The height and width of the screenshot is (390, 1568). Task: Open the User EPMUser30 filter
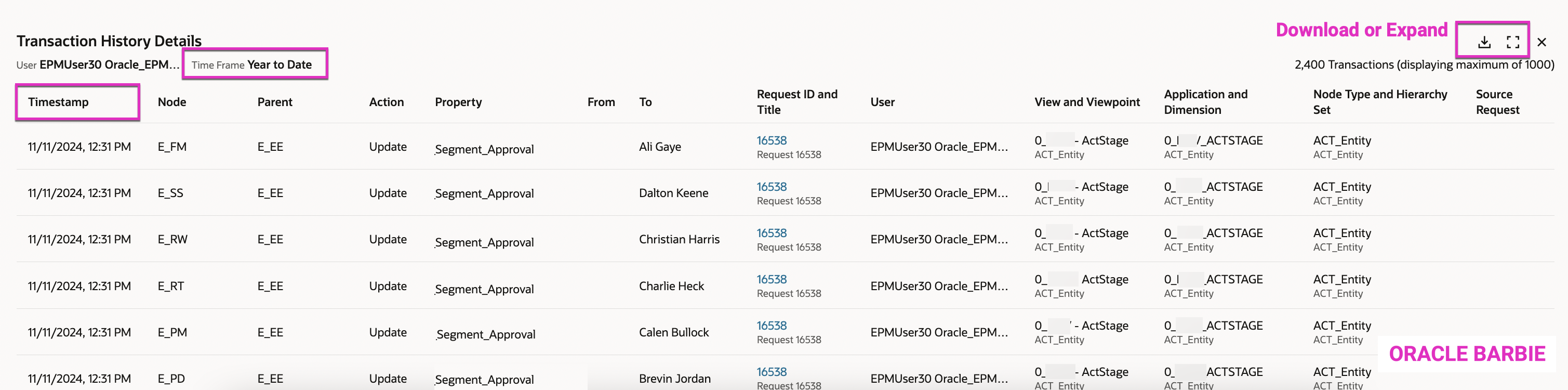coord(97,64)
